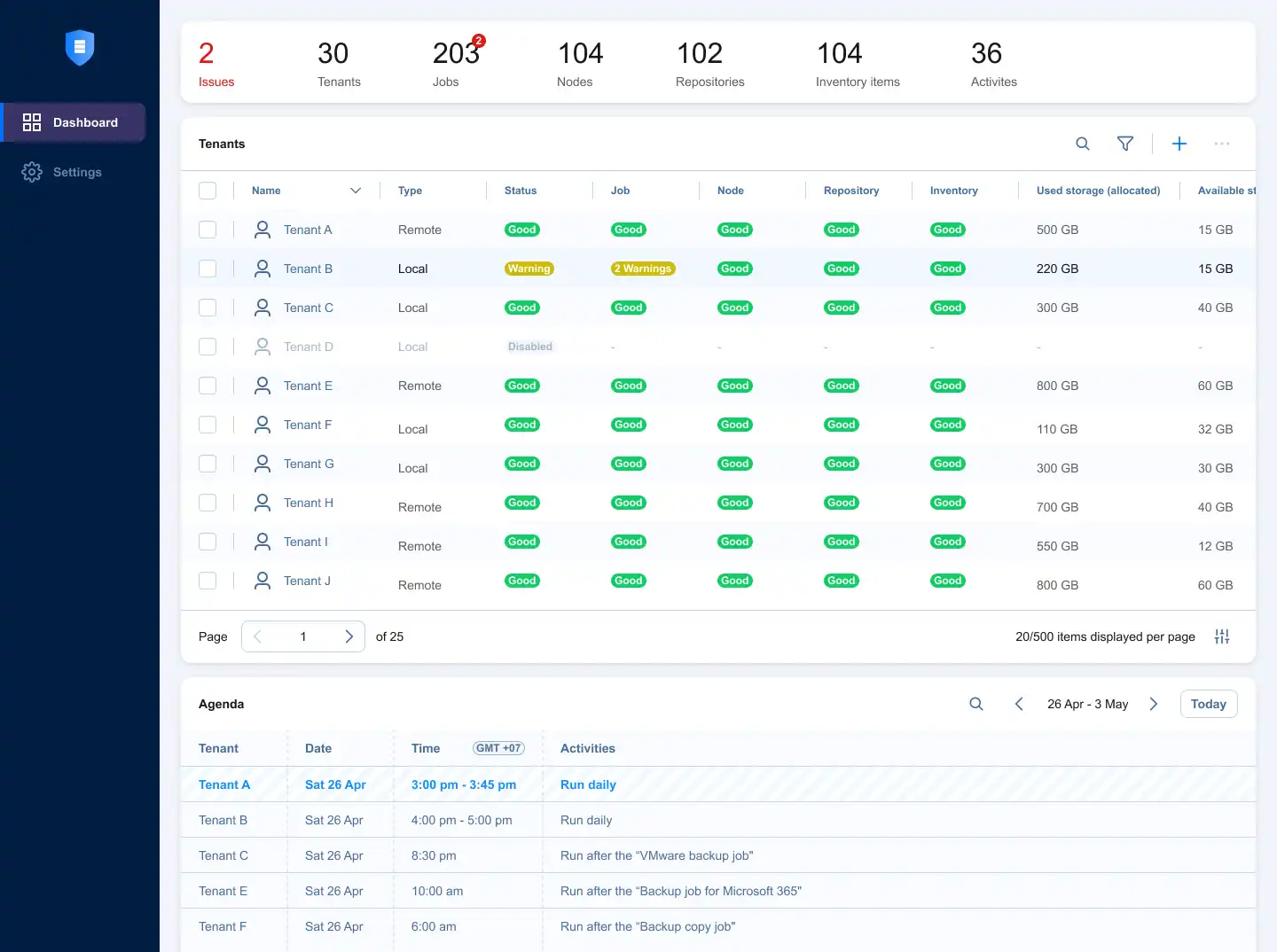
Task: Click the page number input field
Action: [x=303, y=636]
